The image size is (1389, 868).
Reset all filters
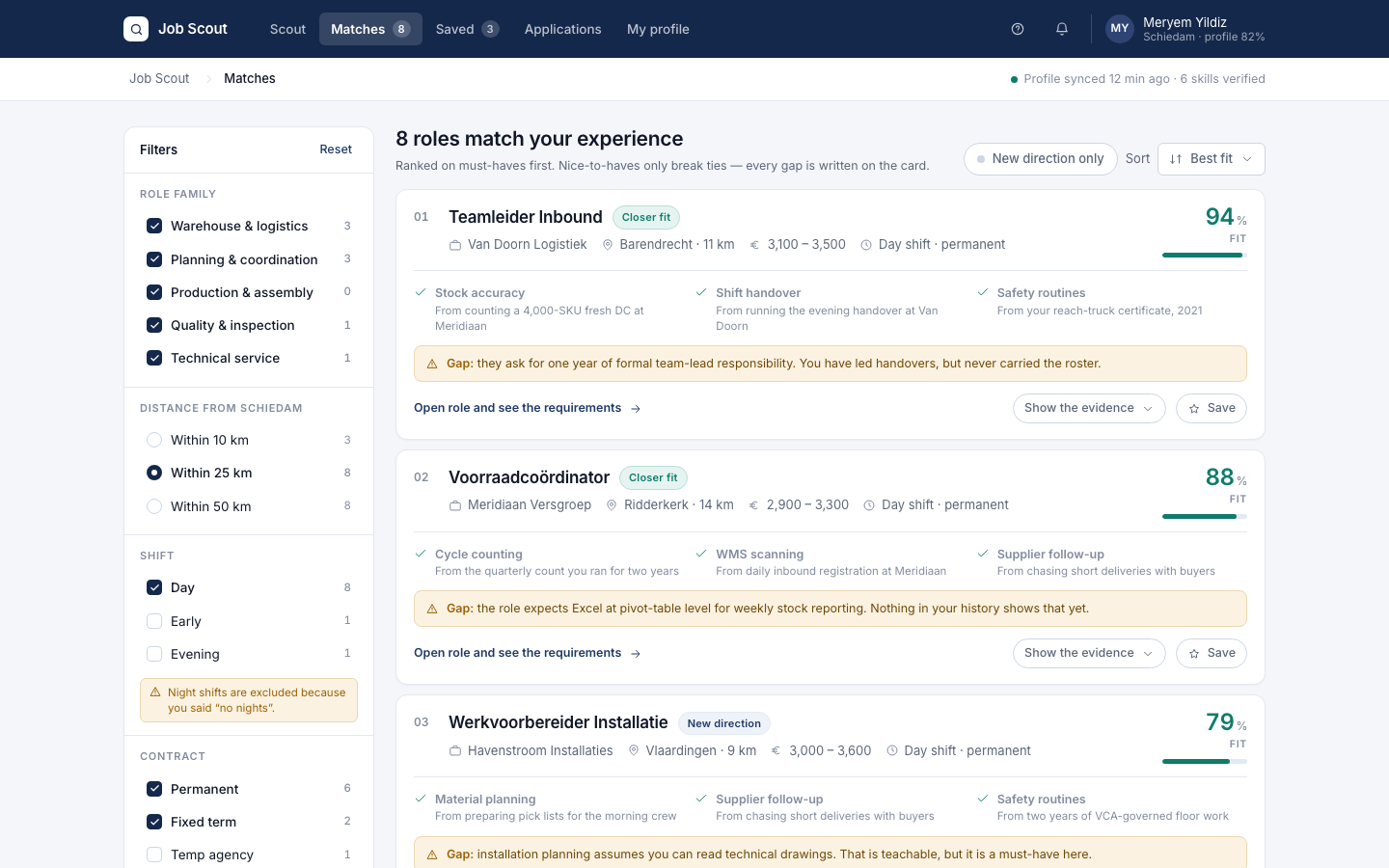click(336, 149)
